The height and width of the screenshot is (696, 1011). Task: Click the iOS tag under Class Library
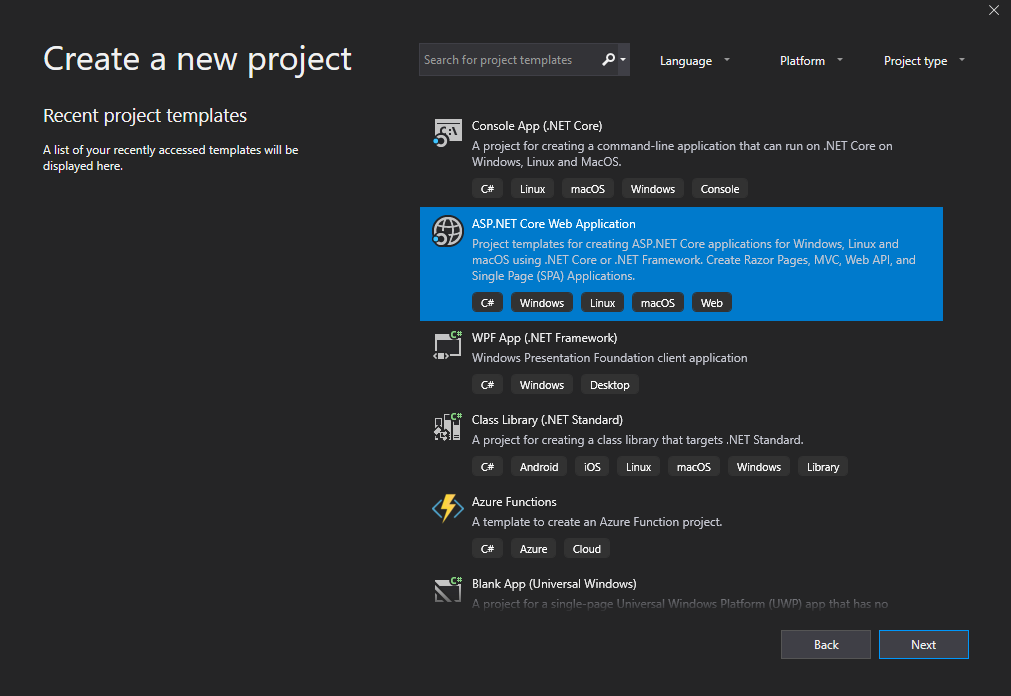[592, 467]
